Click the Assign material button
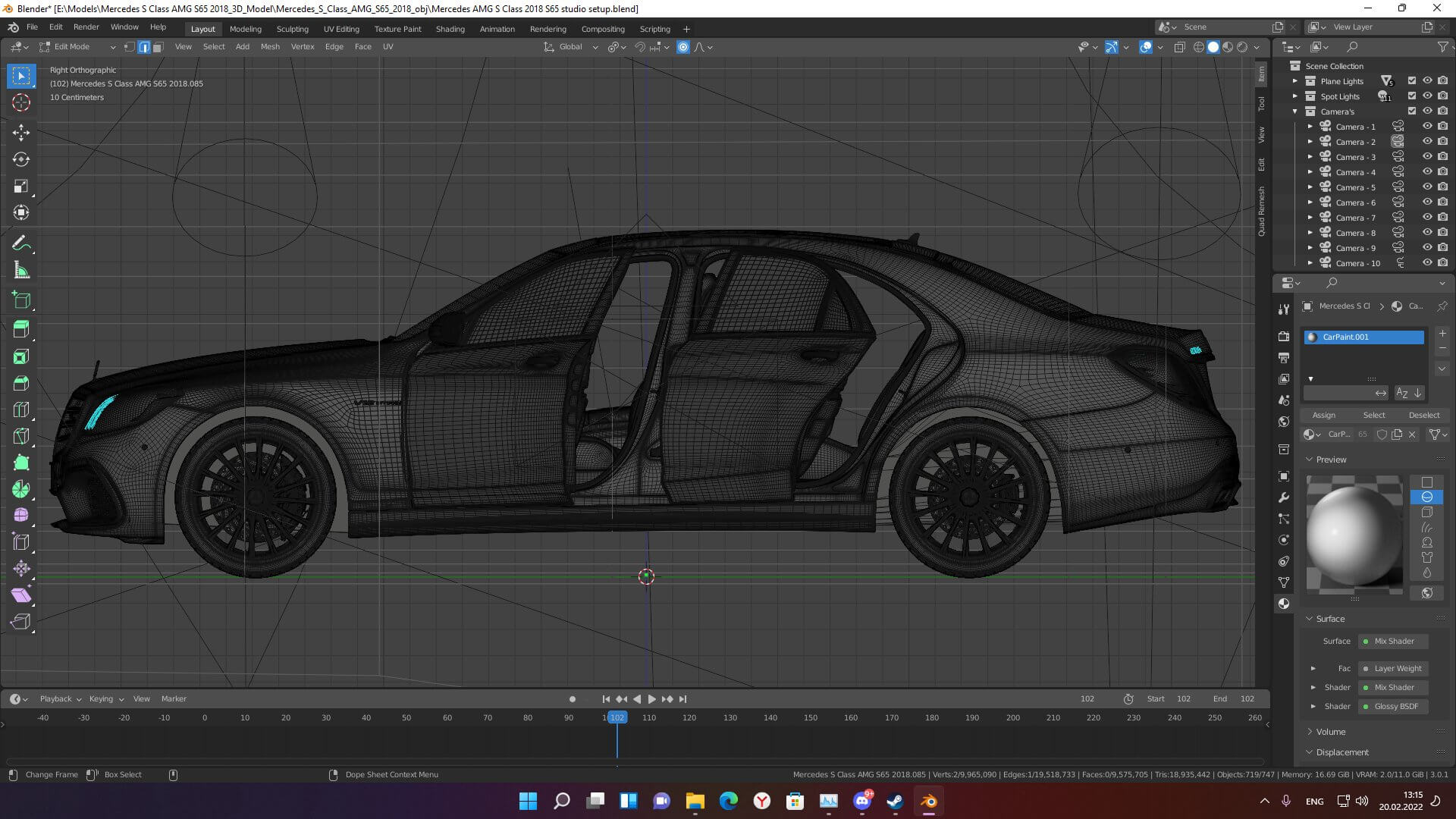1456x819 pixels. [1324, 415]
